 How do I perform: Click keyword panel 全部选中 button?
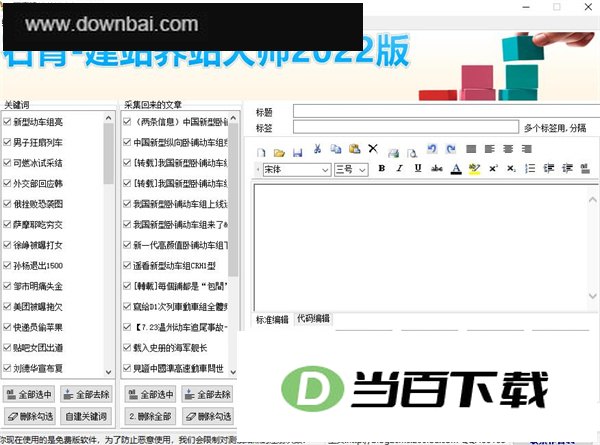(29, 394)
